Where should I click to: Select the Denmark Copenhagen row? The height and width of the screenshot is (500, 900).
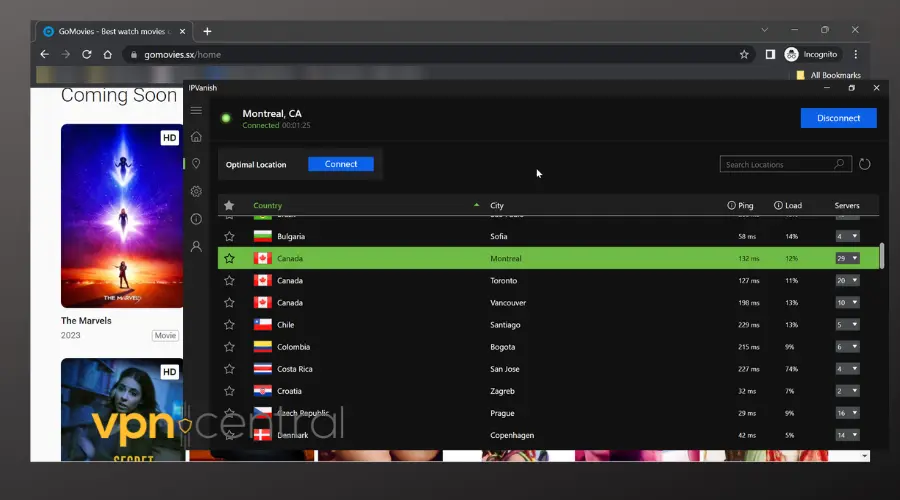(x=548, y=435)
